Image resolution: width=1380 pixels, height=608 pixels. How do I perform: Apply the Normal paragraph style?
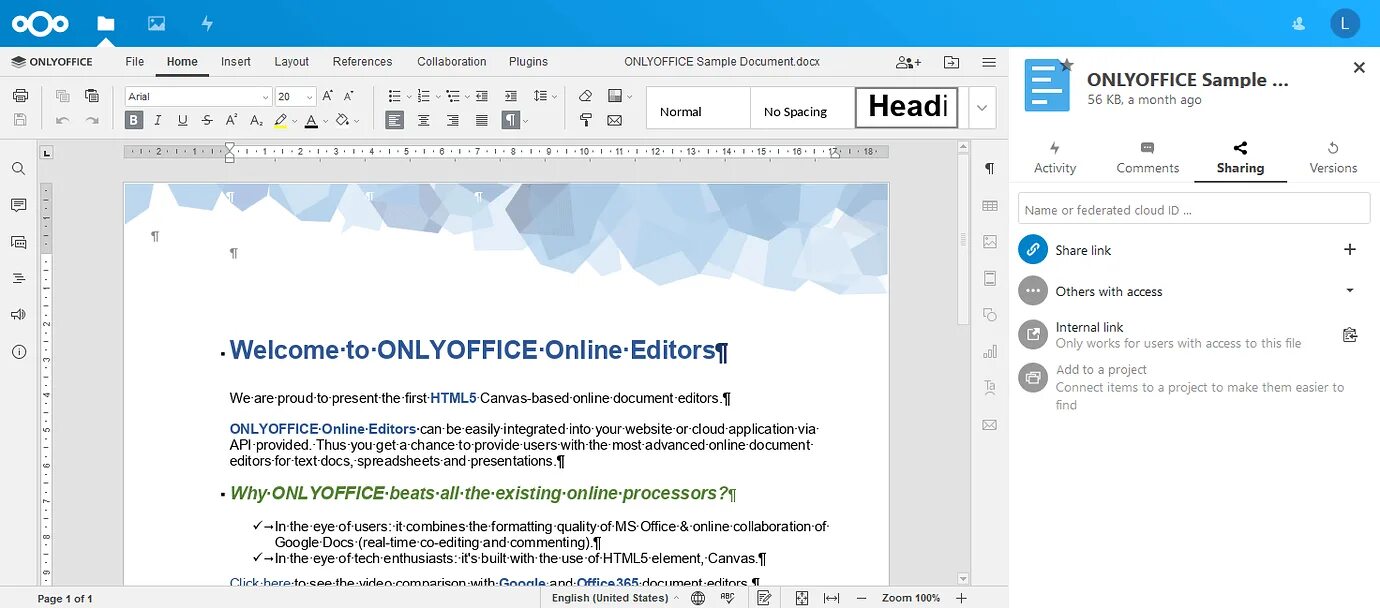coord(698,108)
